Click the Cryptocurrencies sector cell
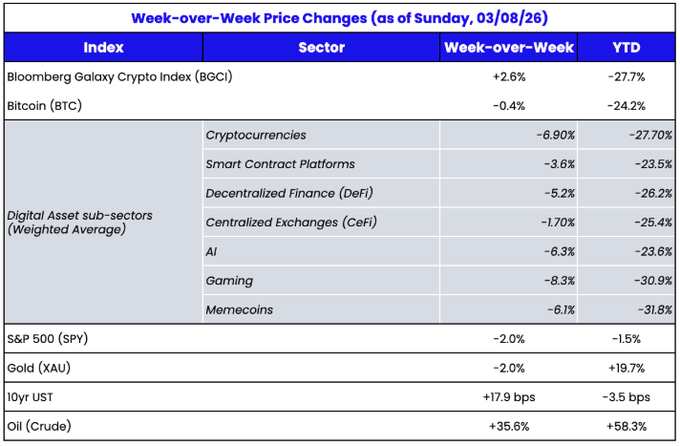 coord(256,135)
